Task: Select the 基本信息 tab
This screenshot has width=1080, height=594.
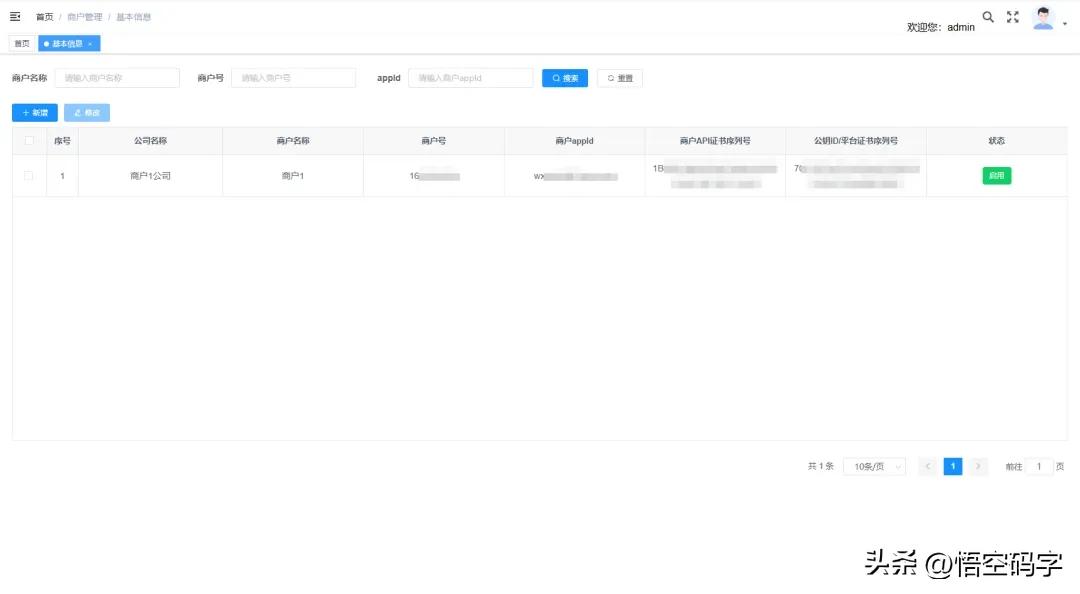Action: coord(68,43)
